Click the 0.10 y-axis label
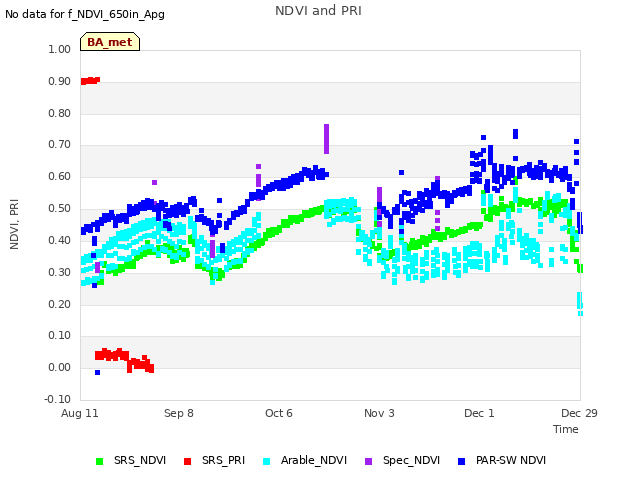 60,336
